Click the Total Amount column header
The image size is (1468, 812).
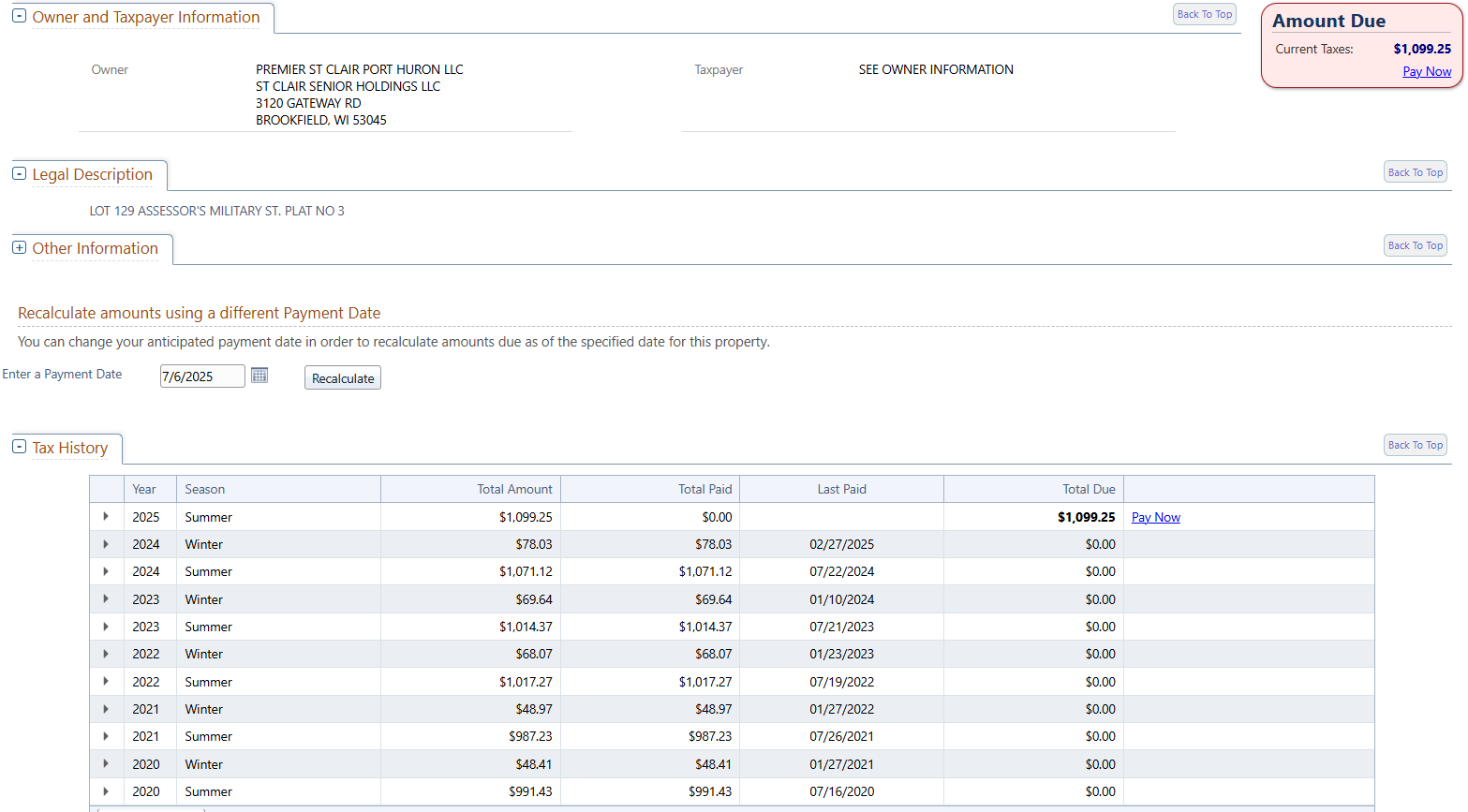pyautogui.click(x=514, y=489)
